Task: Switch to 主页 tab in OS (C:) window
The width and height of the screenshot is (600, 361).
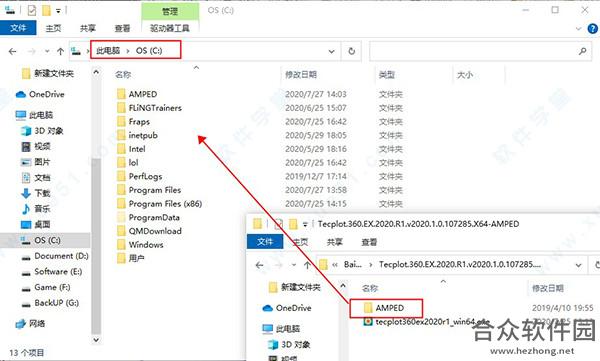Action: click(x=53, y=28)
